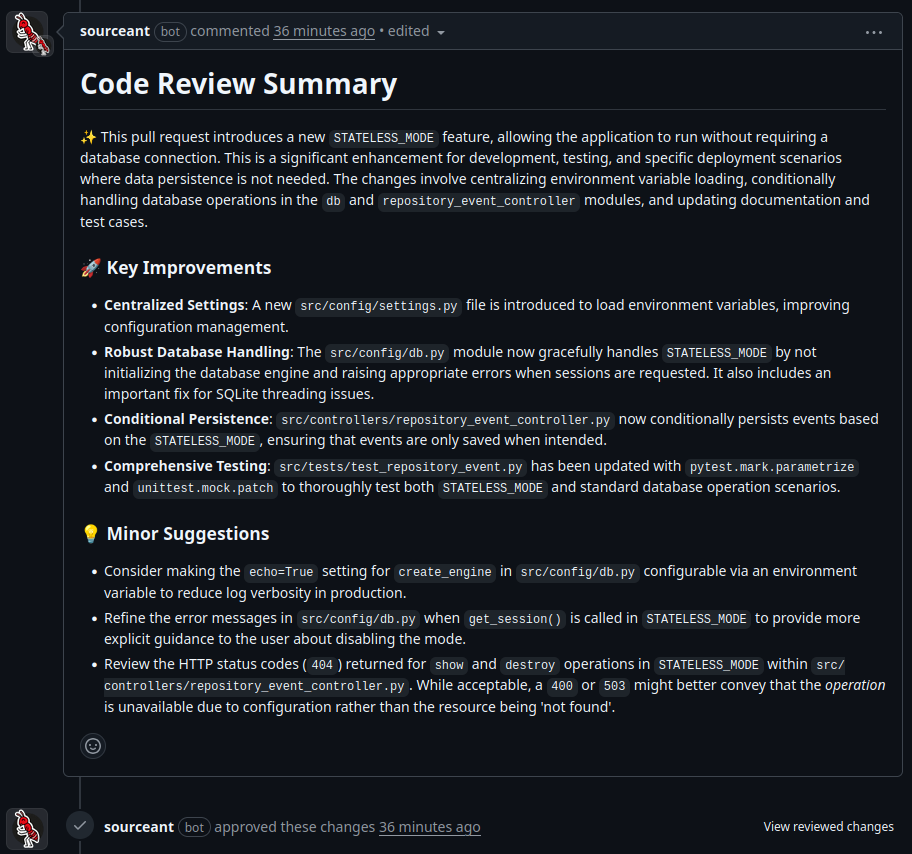912x854 pixels.
Task: Click the Conditional Persistence bold text
Action: (x=187, y=419)
